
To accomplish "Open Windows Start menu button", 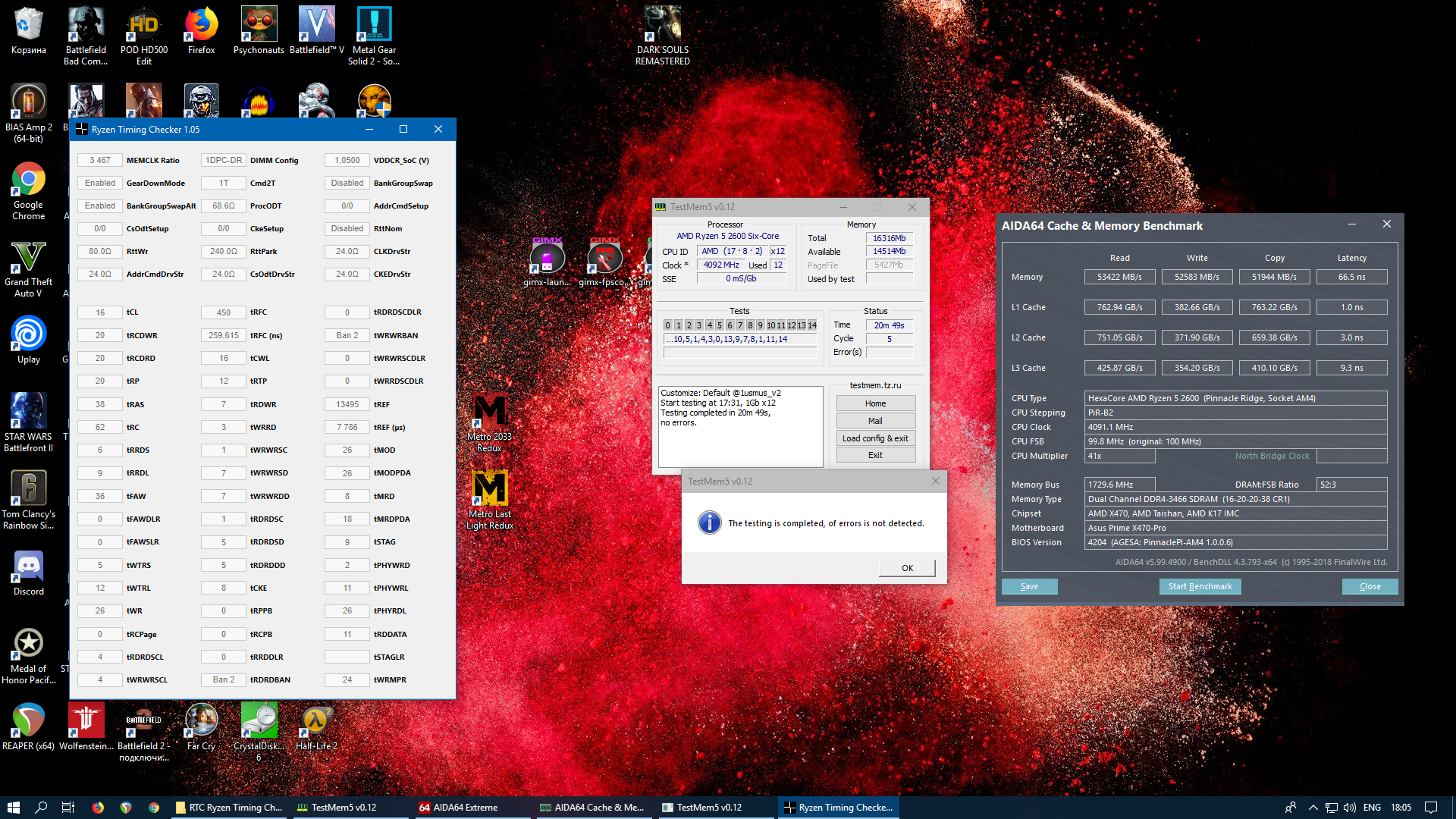I will point(13,808).
